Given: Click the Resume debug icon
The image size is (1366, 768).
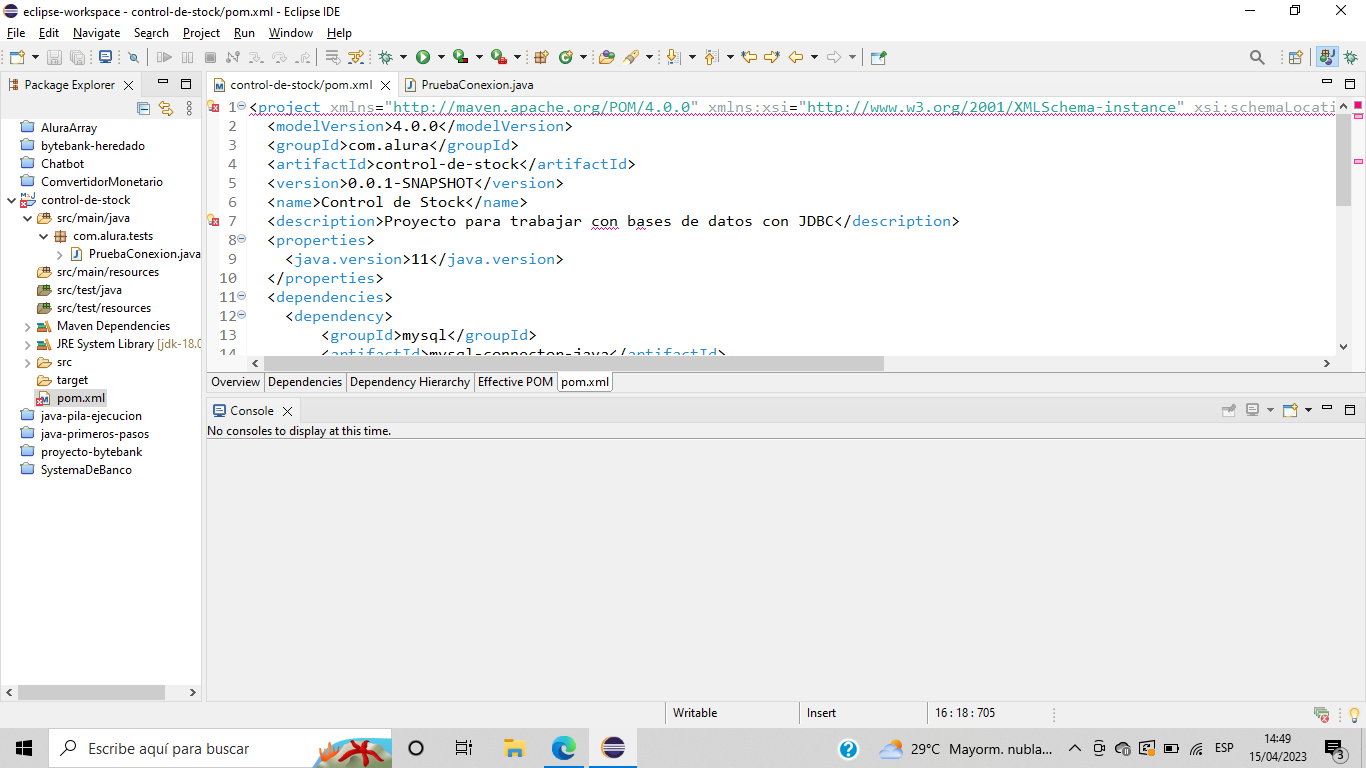Looking at the screenshot, I should [164, 58].
